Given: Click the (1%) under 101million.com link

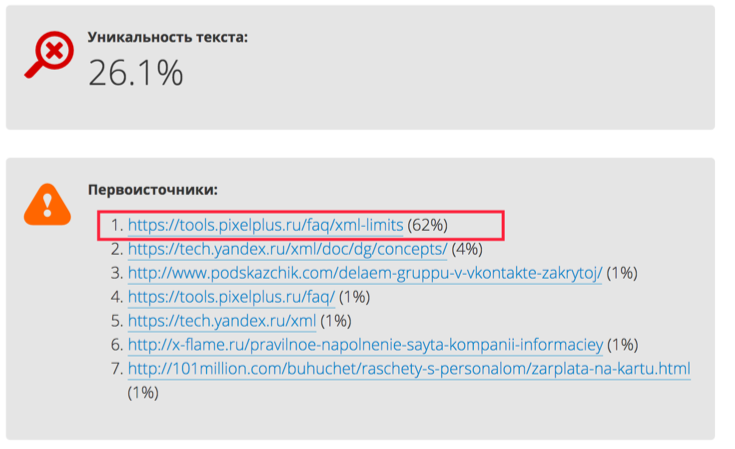Looking at the screenshot, I should [143, 394].
